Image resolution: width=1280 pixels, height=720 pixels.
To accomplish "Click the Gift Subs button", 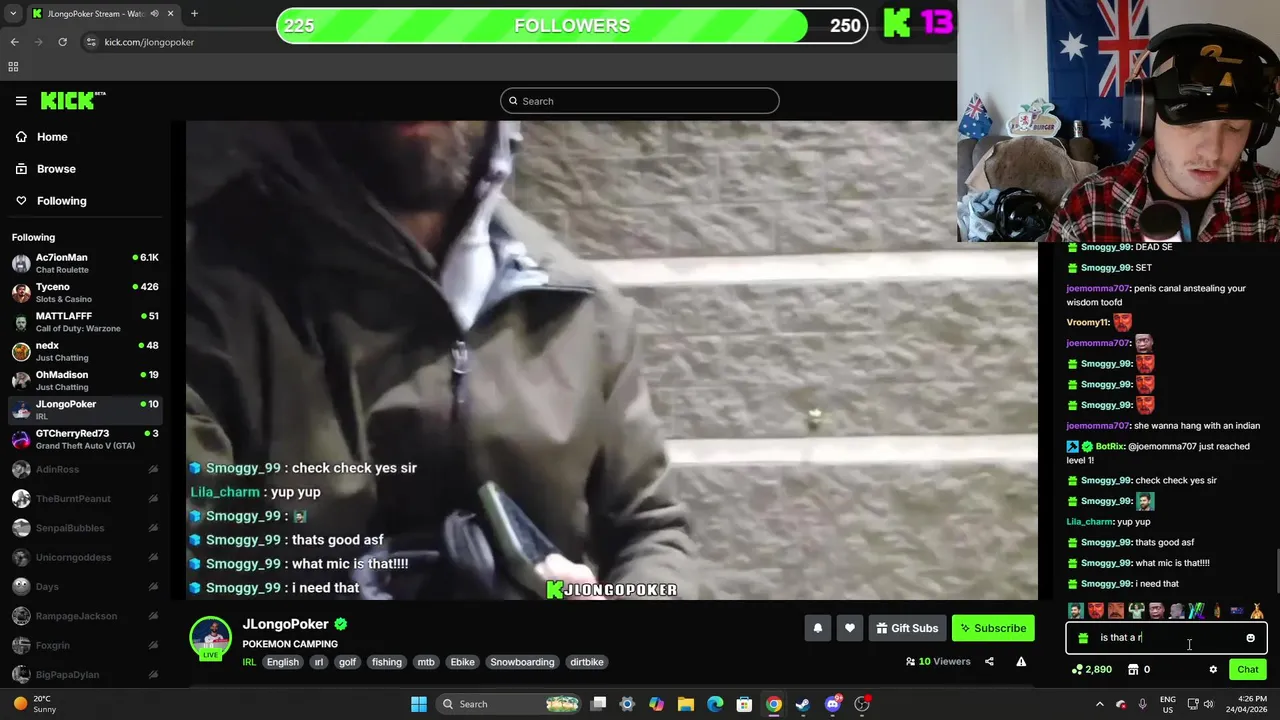I will pyautogui.click(x=907, y=628).
